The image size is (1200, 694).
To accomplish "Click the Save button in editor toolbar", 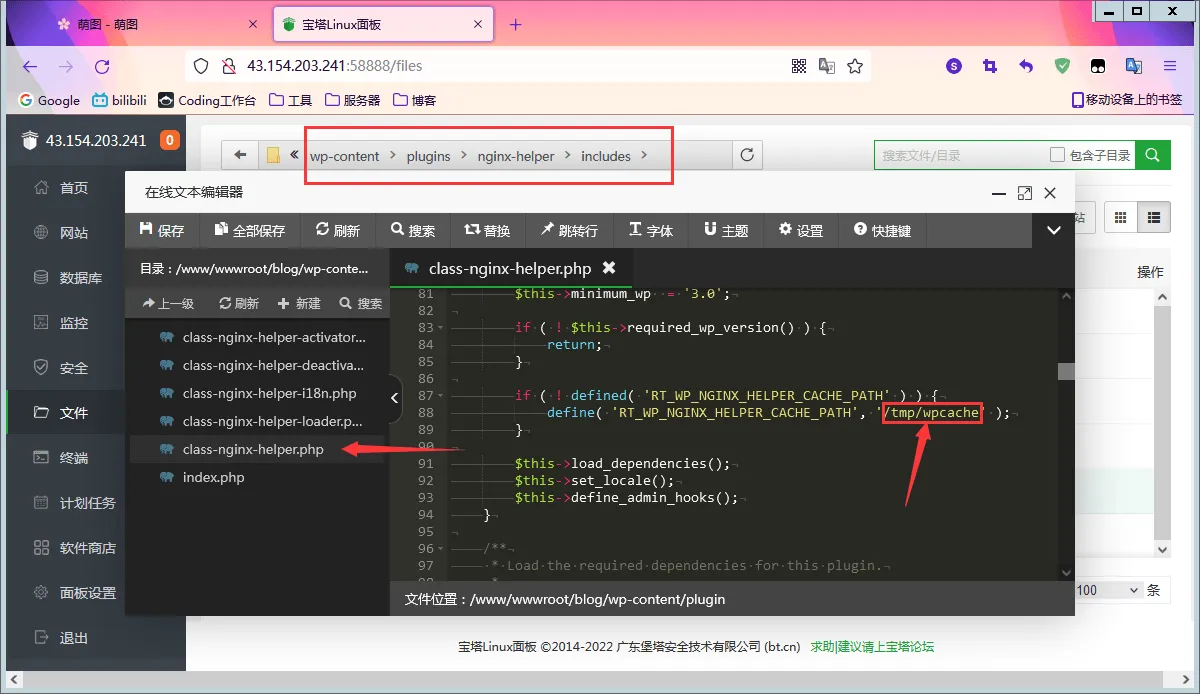I will [x=162, y=230].
